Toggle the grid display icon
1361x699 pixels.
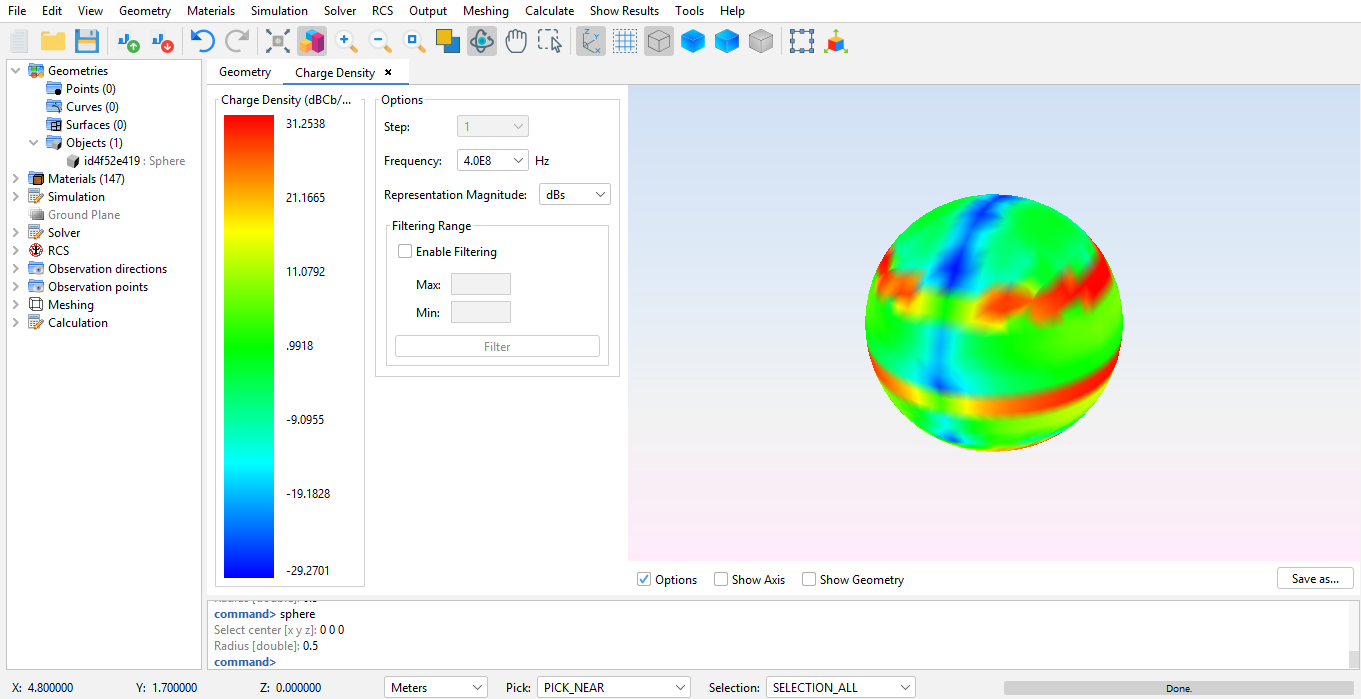coord(625,41)
